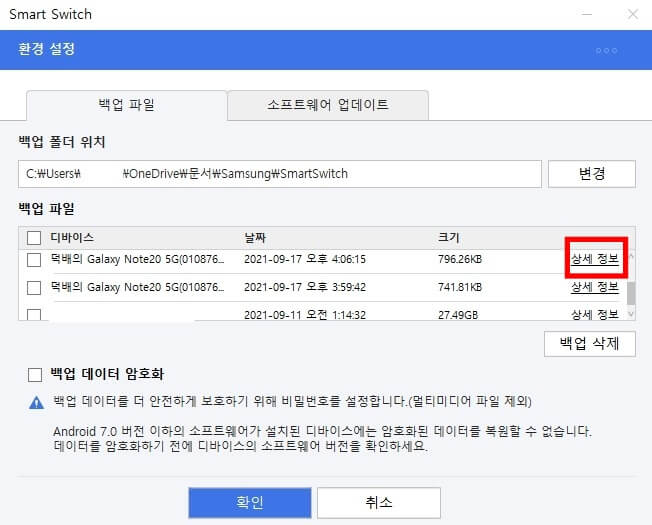The image size is (652, 525).
Task: Click the date 2021-09-11 오전 1:14:32
Action: (305, 315)
